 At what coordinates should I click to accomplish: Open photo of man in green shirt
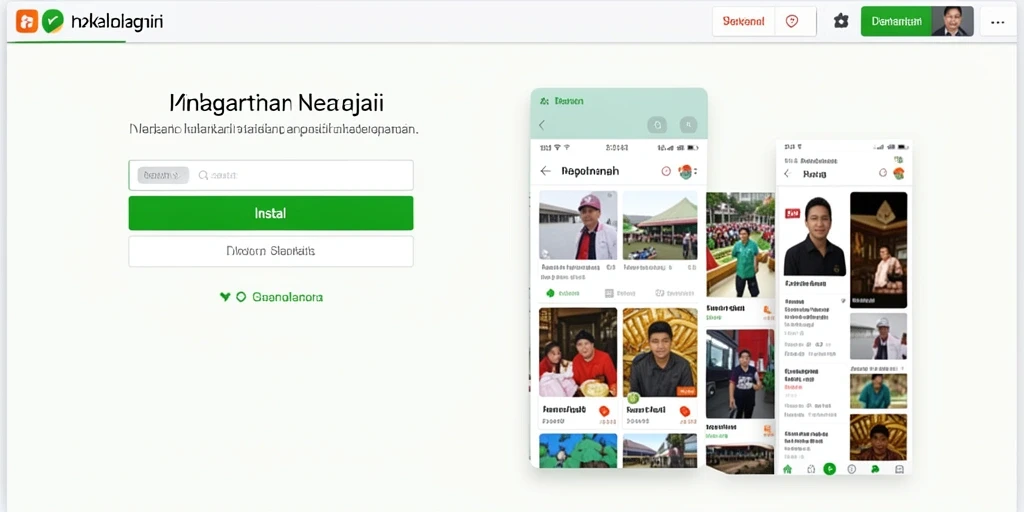pyautogui.click(x=741, y=245)
